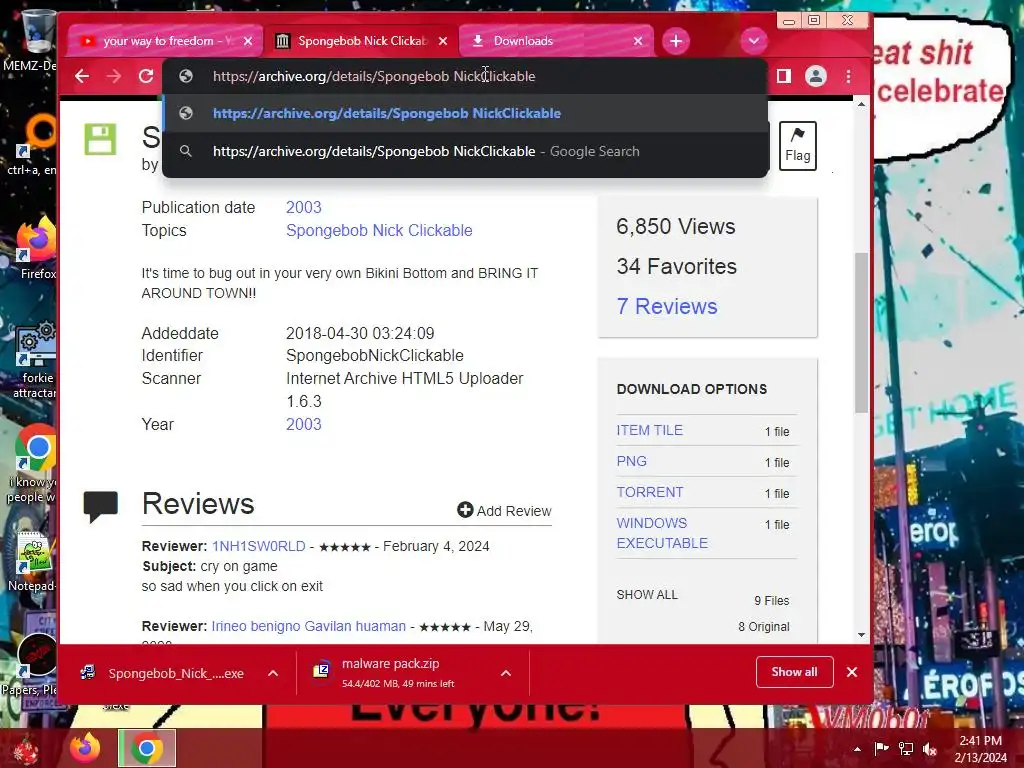Open Firefox from the taskbar

click(x=86, y=748)
